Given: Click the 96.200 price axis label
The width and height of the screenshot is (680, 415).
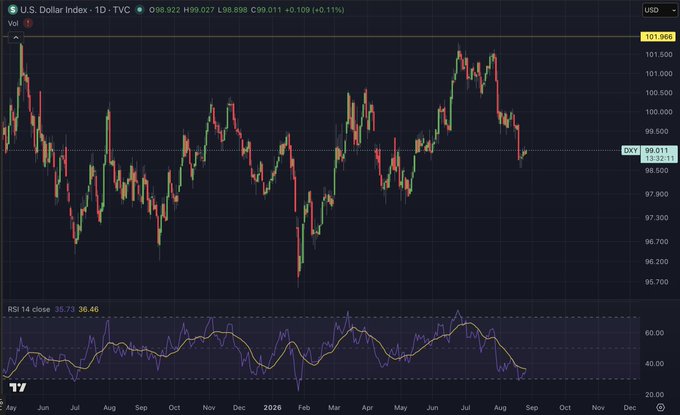Looking at the screenshot, I should click(x=657, y=261).
